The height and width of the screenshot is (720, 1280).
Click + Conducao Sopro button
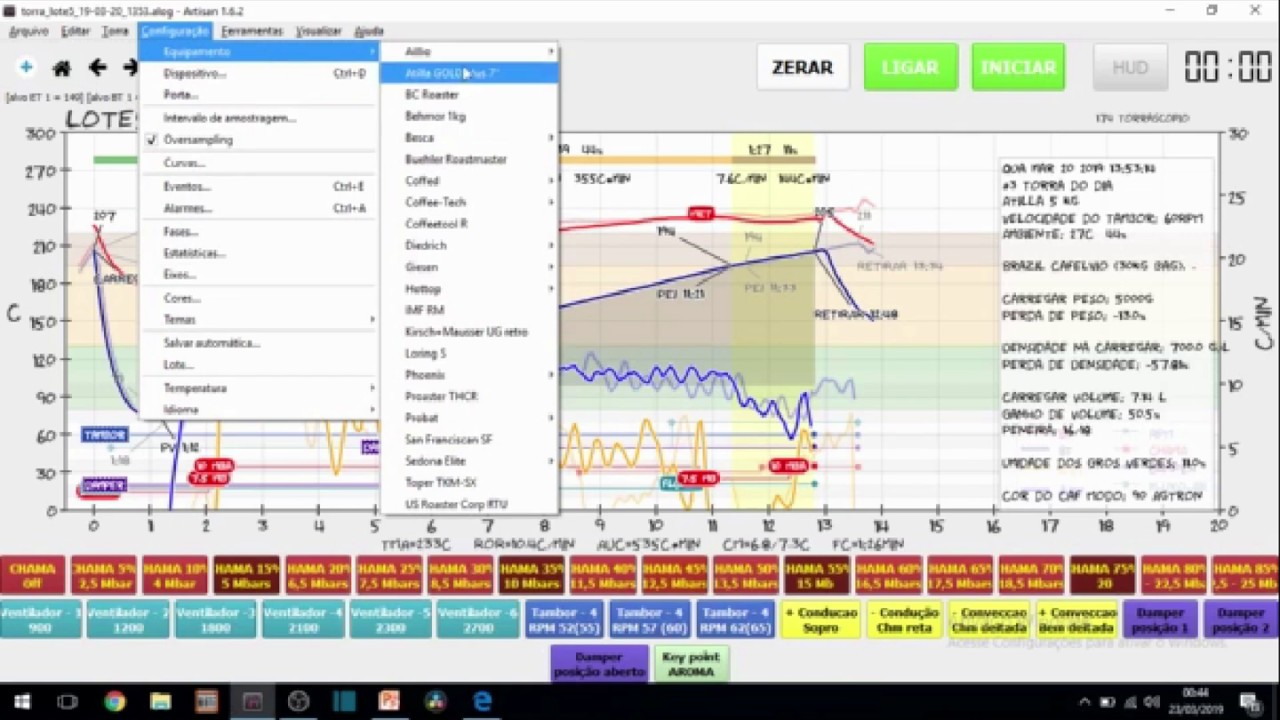coord(822,620)
